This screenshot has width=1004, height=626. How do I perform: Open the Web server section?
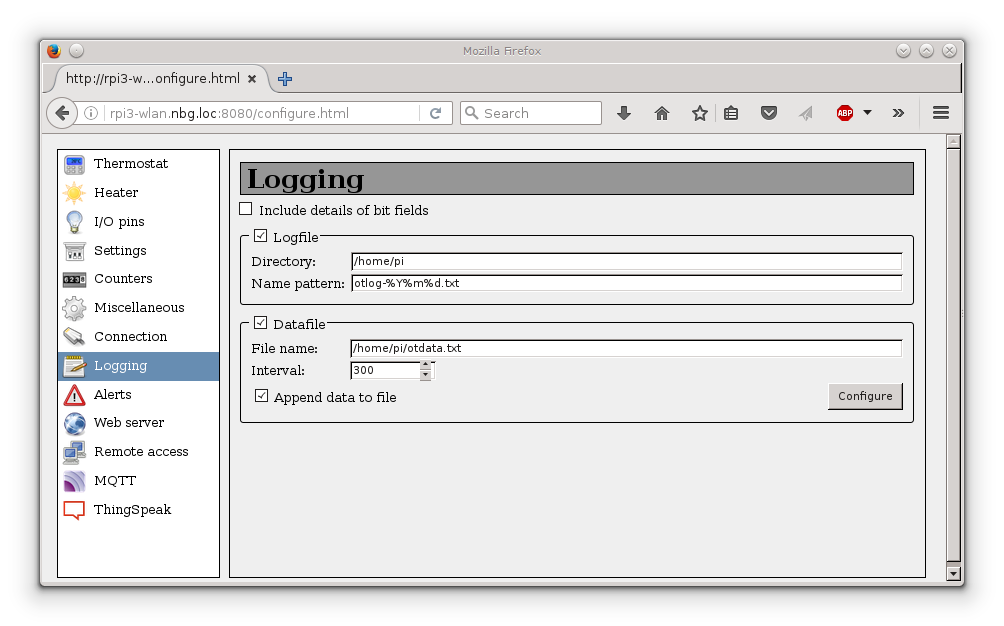pyautogui.click(x=129, y=423)
